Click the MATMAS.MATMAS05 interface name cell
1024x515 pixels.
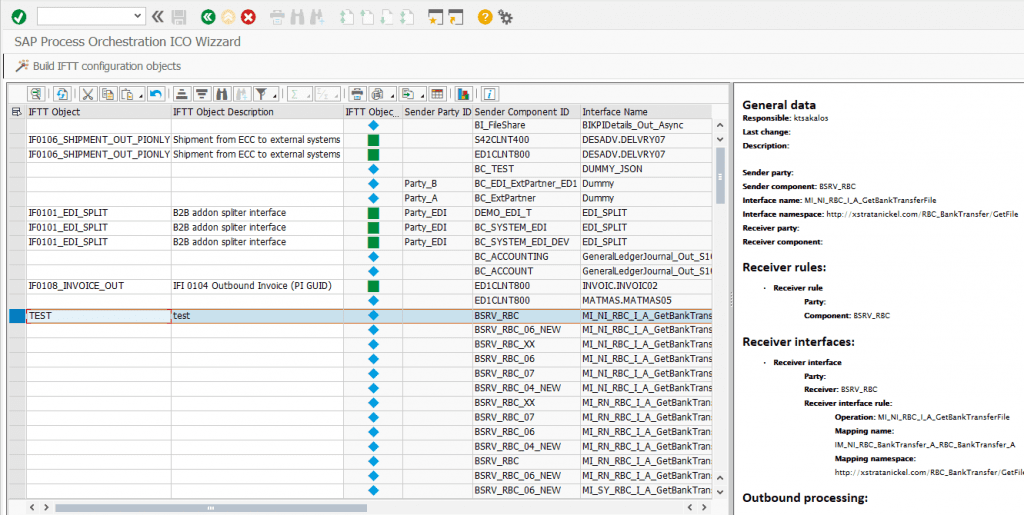(x=646, y=300)
